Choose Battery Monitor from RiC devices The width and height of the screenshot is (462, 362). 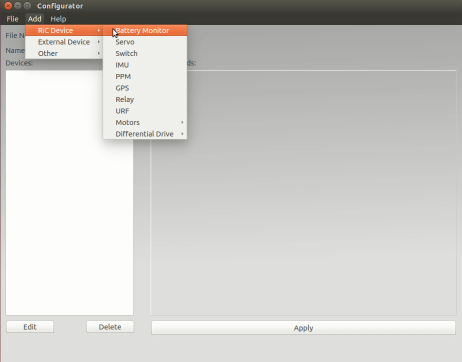pos(145,30)
